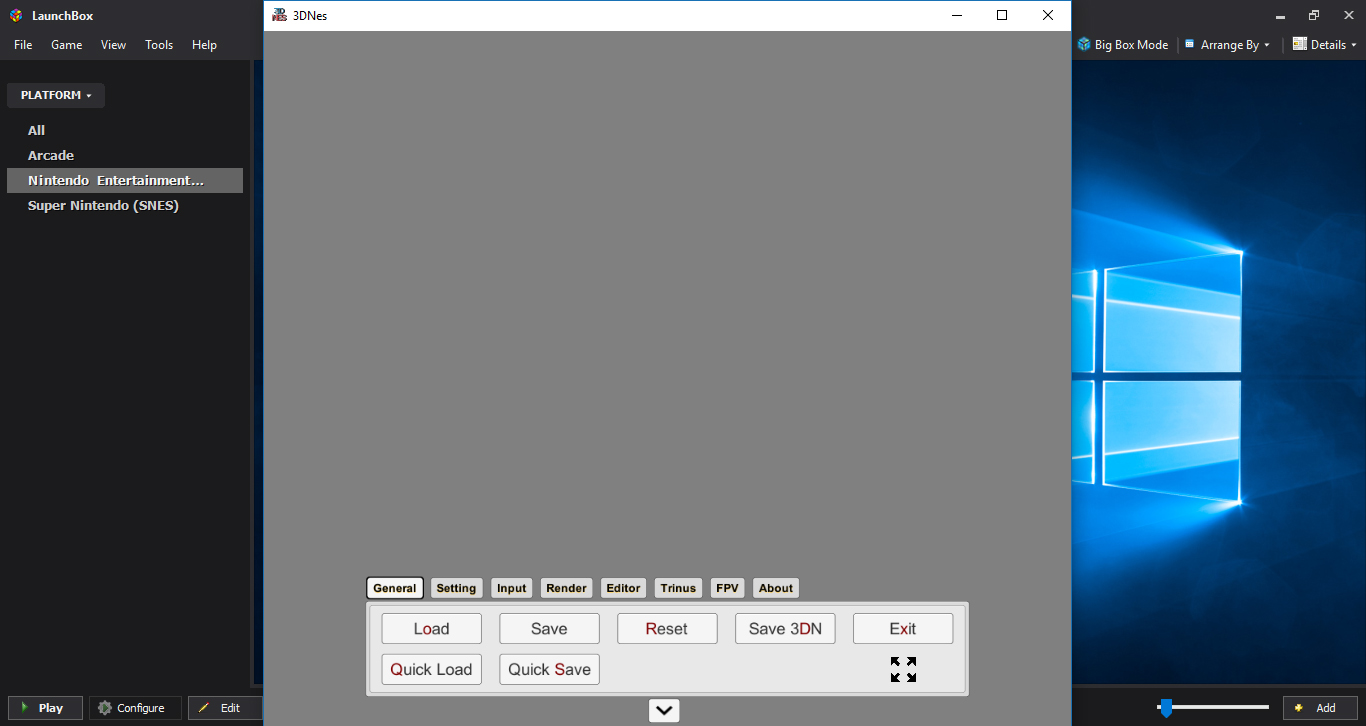Open the View menu in LaunchBox
This screenshot has width=1366, height=726.
(x=113, y=45)
